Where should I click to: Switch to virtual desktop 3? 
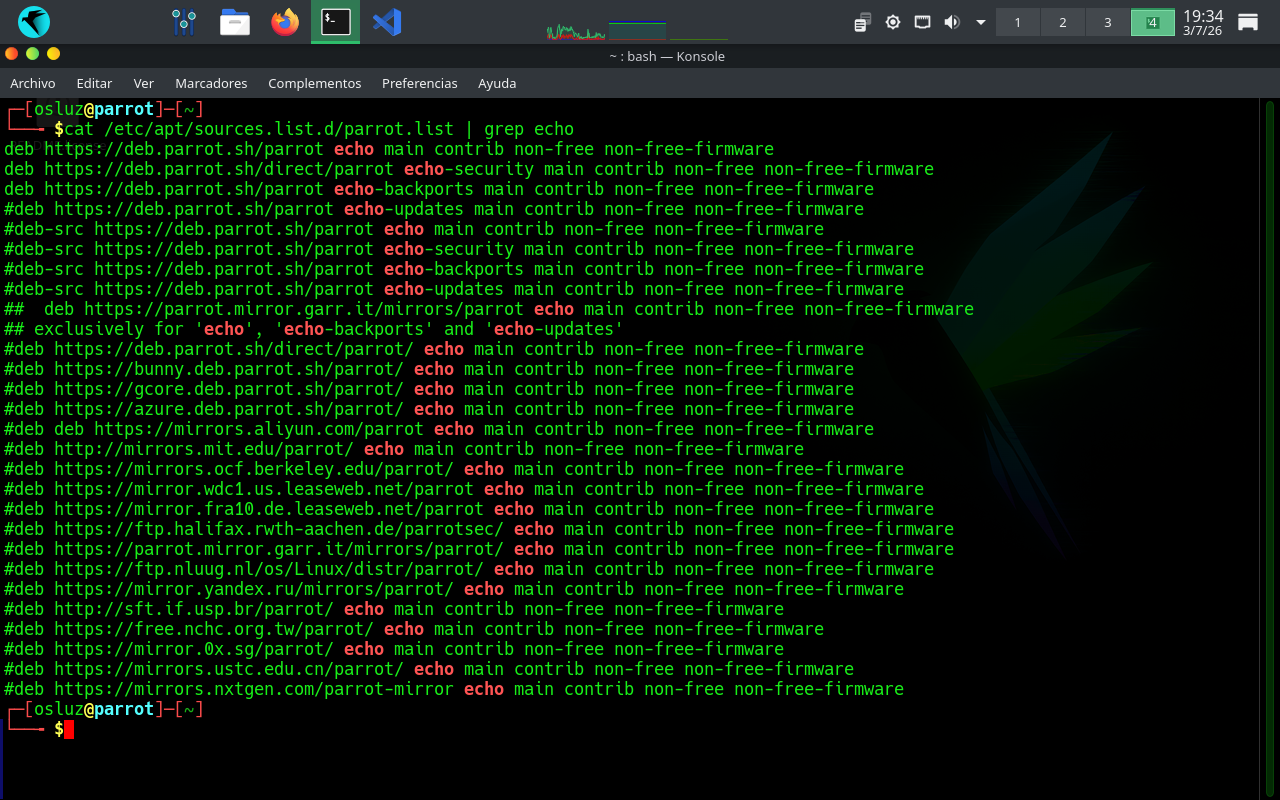coord(1107,22)
